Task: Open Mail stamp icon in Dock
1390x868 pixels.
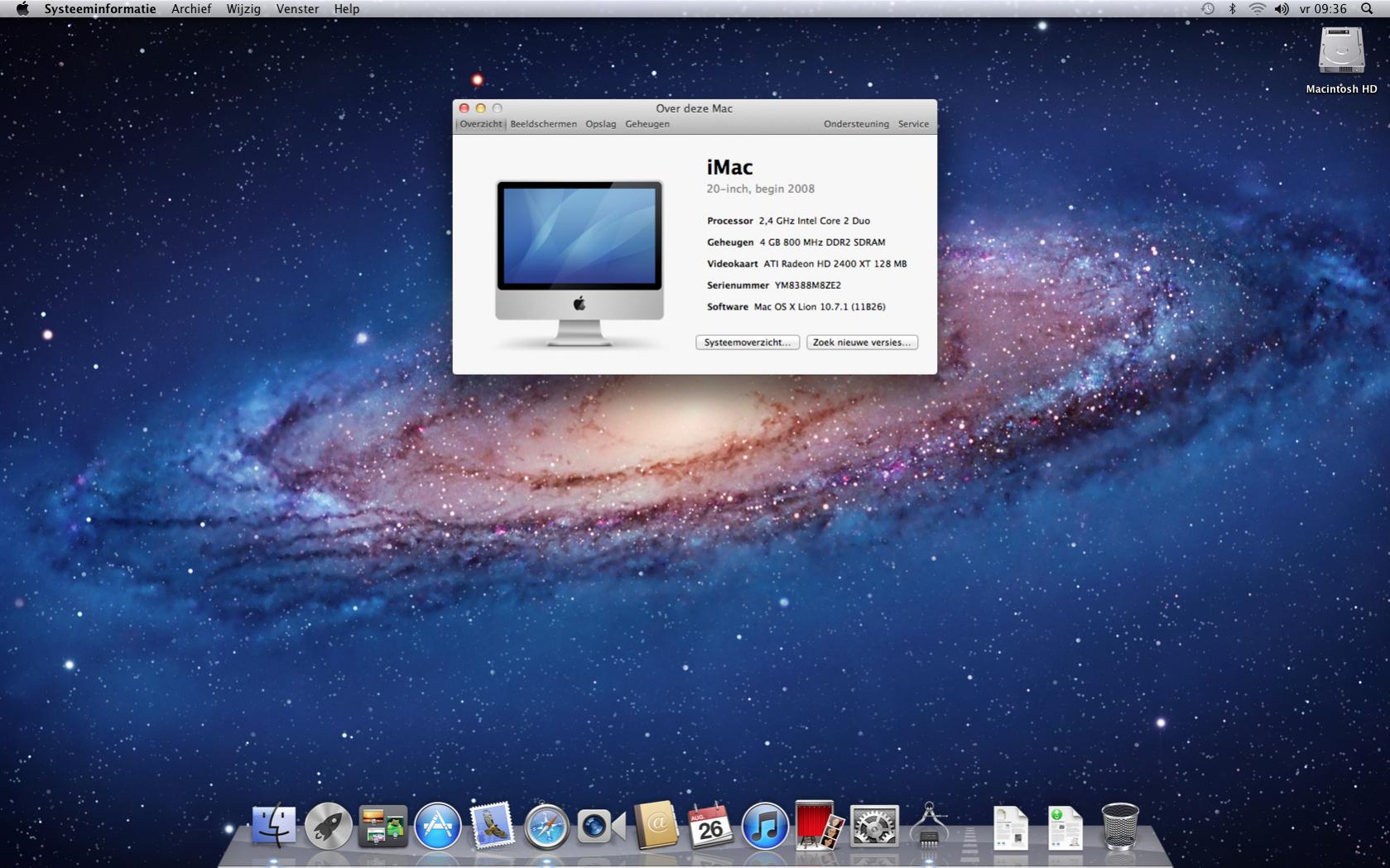Action: pos(492,825)
